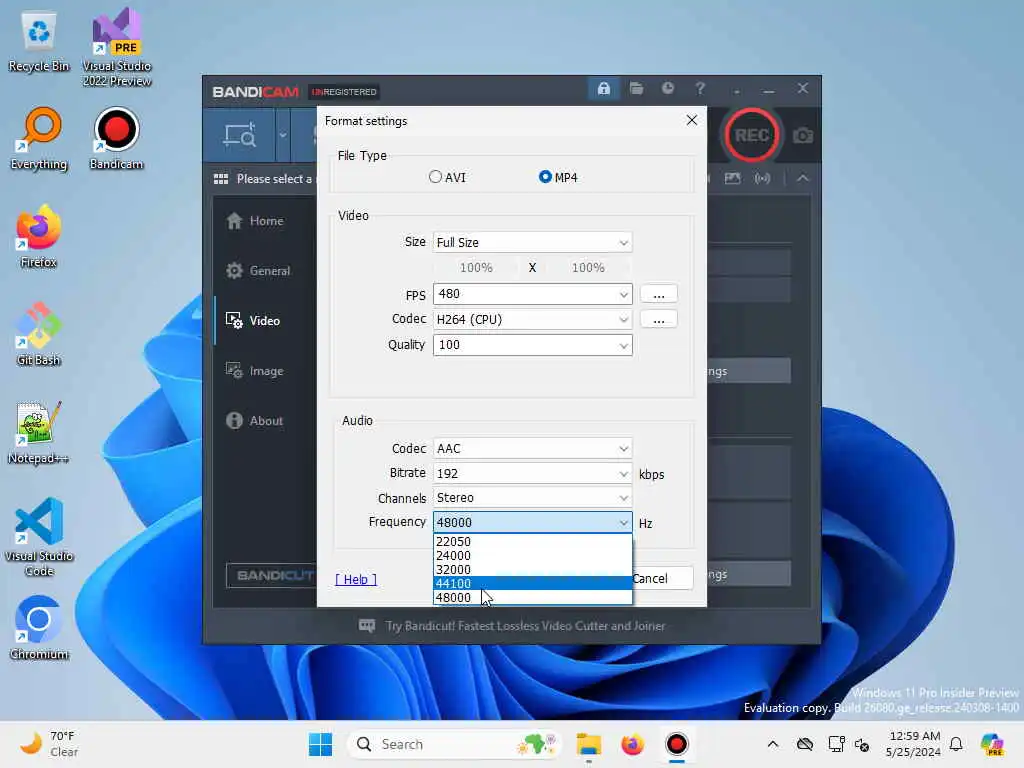Click the Codec more options button
Image resolution: width=1024 pixels, height=768 pixels.
(658, 319)
